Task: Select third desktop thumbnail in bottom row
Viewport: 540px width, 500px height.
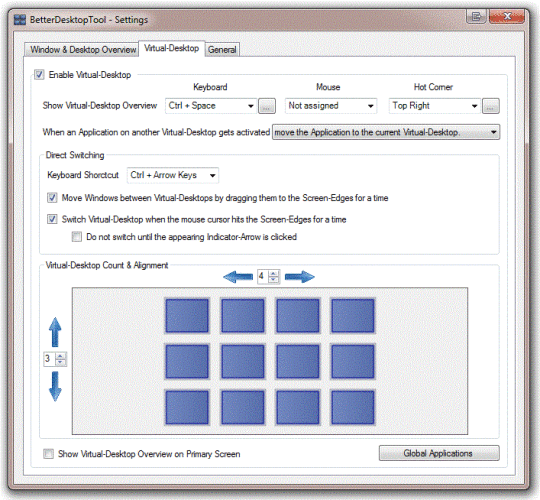Action: [x=298, y=407]
